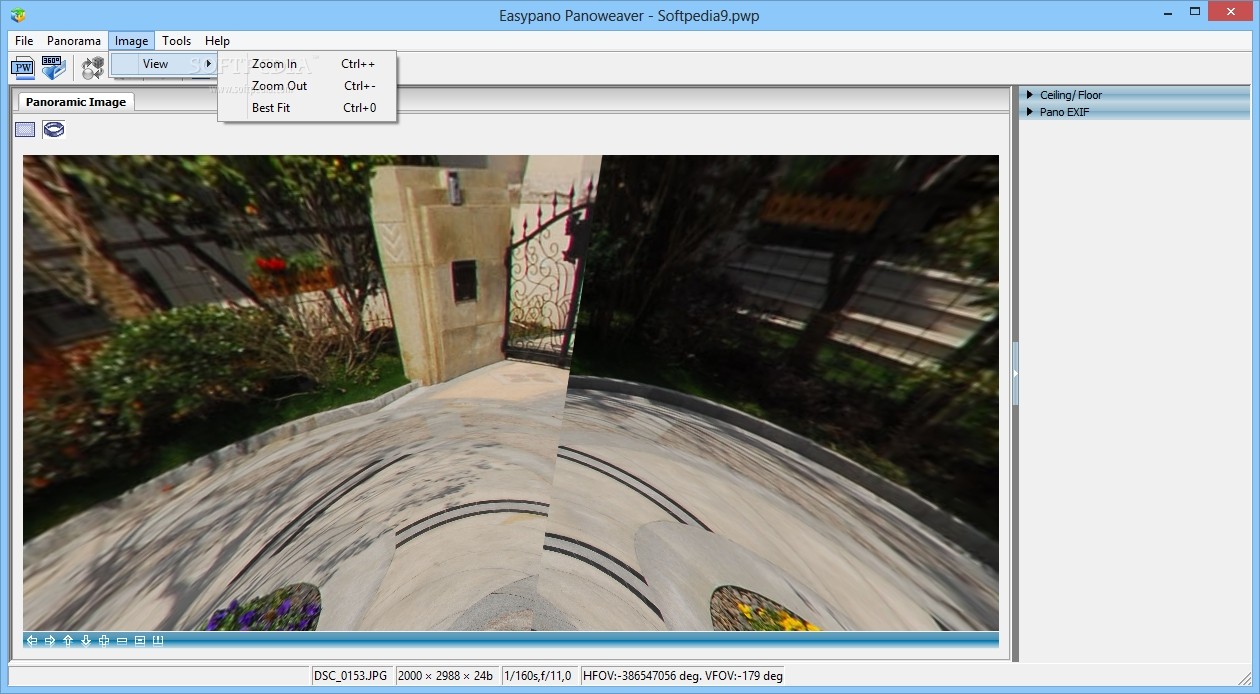Switch to the Panoramic Image tab
Viewport: 1260px width, 694px height.
click(x=76, y=102)
